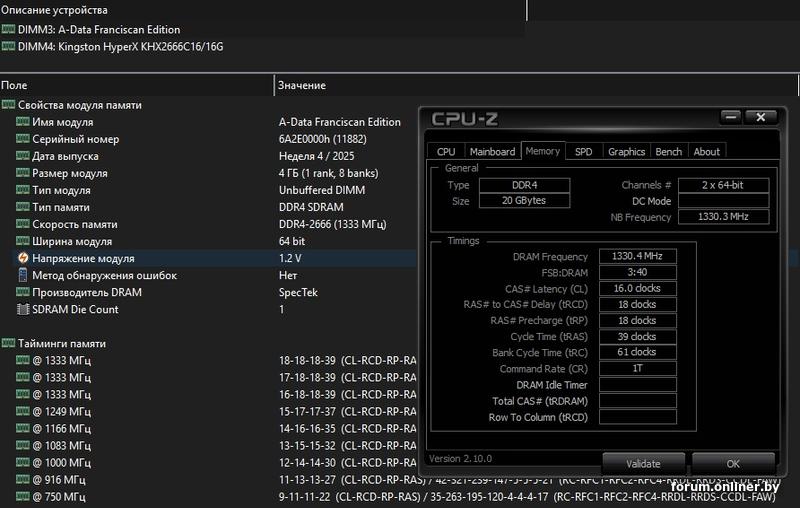Click the Bank Cycle Time 61 clocks field
The image size is (800, 508).
[x=638, y=352]
